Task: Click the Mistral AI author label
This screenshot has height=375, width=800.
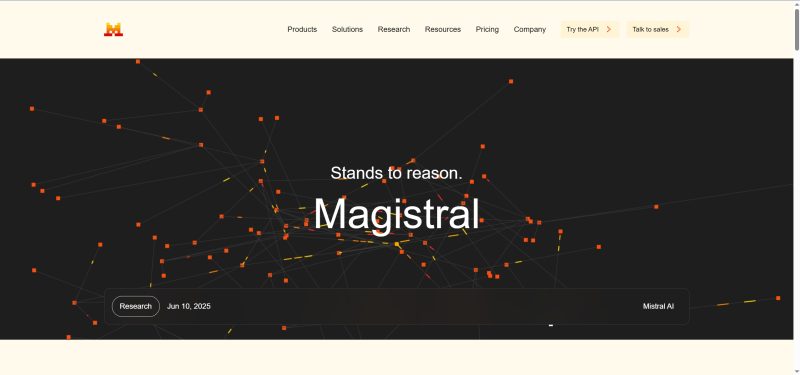Action: pos(658,306)
